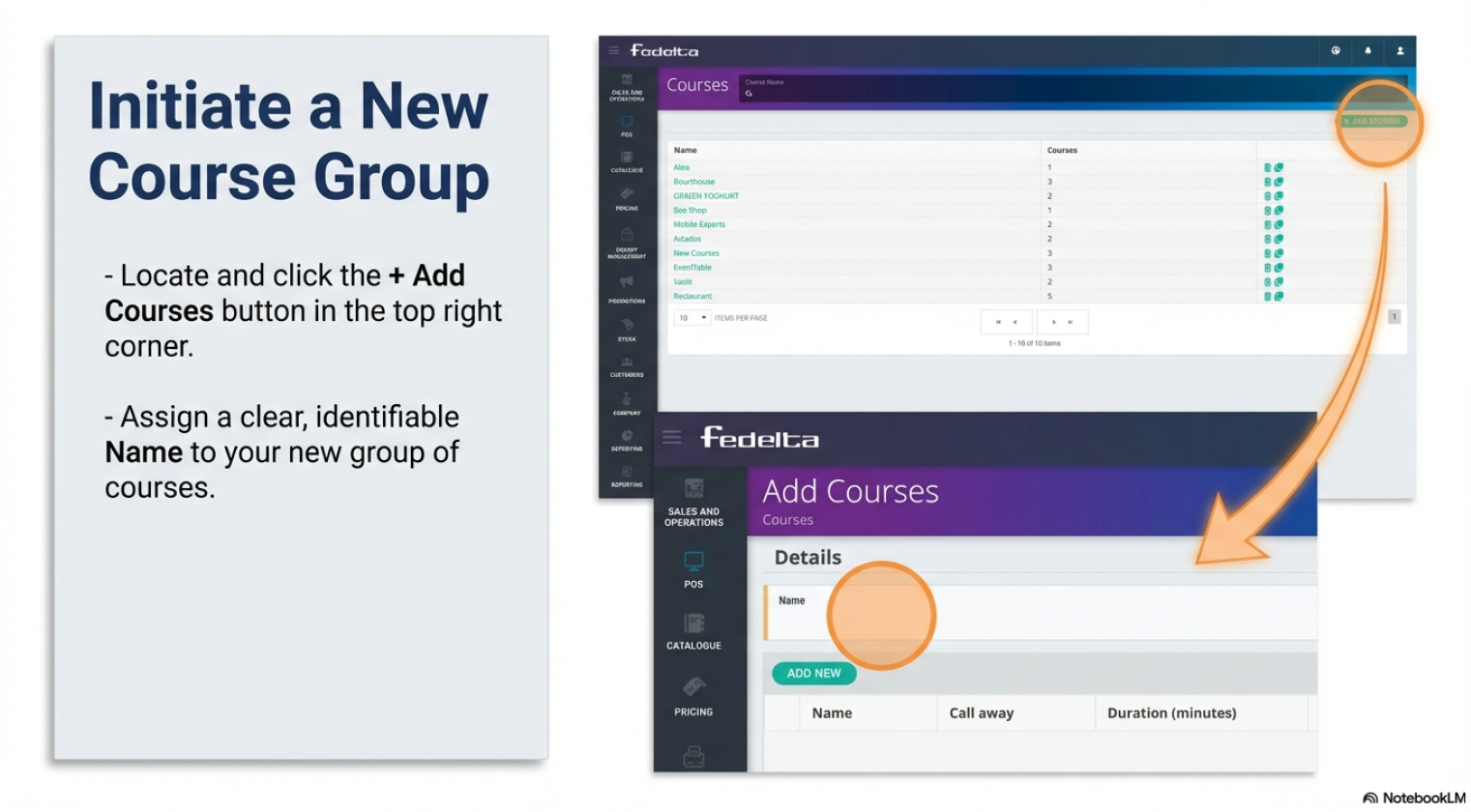Open the items per page dropdown
This screenshot has width=1471, height=812.
[x=692, y=318]
